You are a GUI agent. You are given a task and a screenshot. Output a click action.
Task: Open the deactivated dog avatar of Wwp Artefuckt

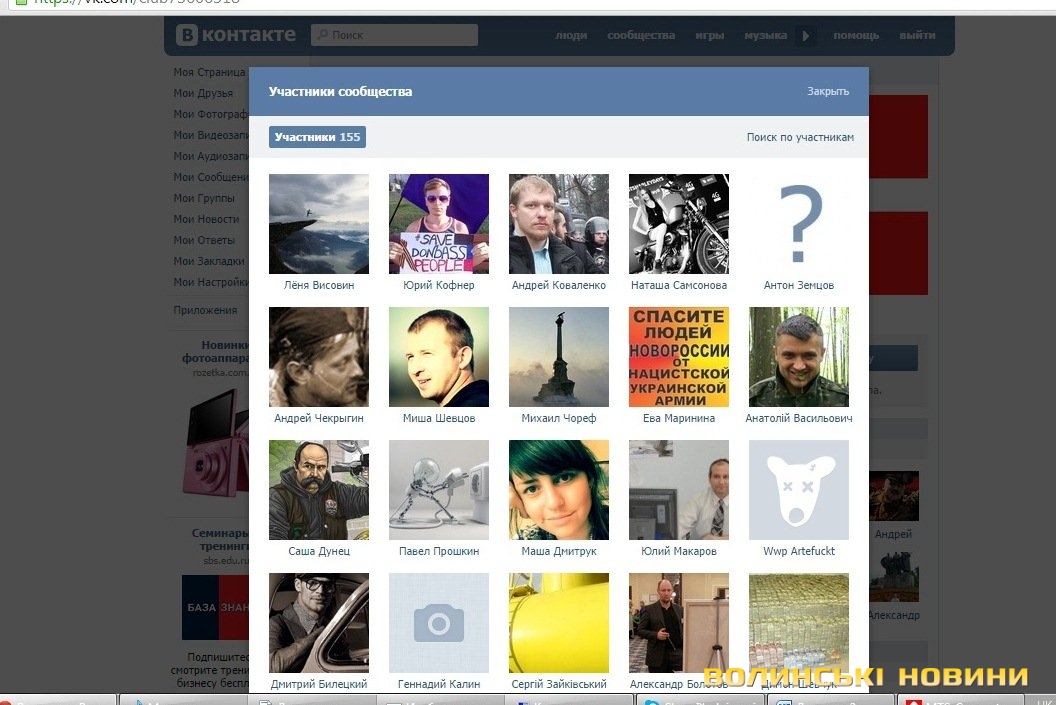tap(798, 490)
